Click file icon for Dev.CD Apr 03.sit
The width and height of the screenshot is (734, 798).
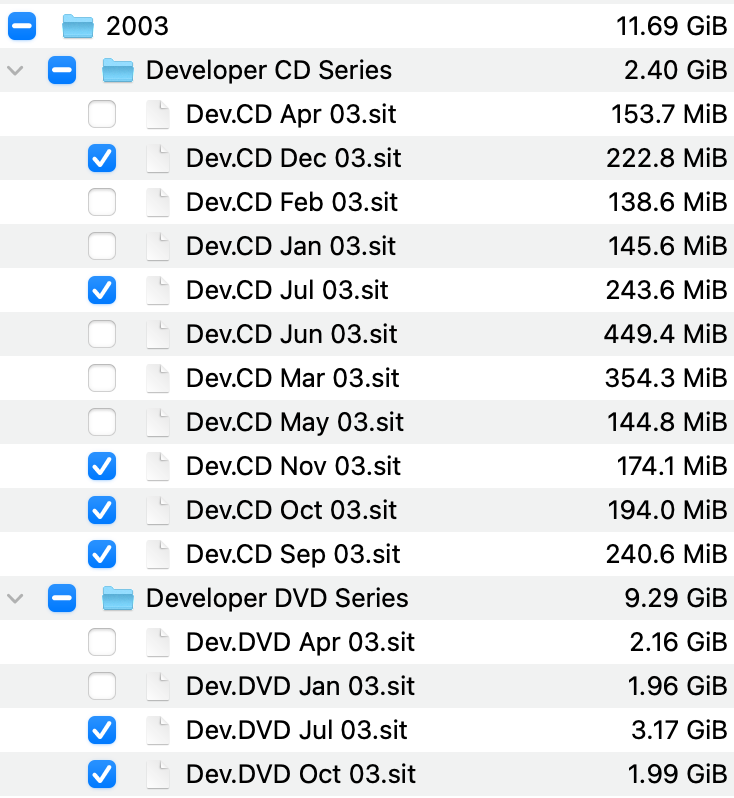click(x=158, y=114)
